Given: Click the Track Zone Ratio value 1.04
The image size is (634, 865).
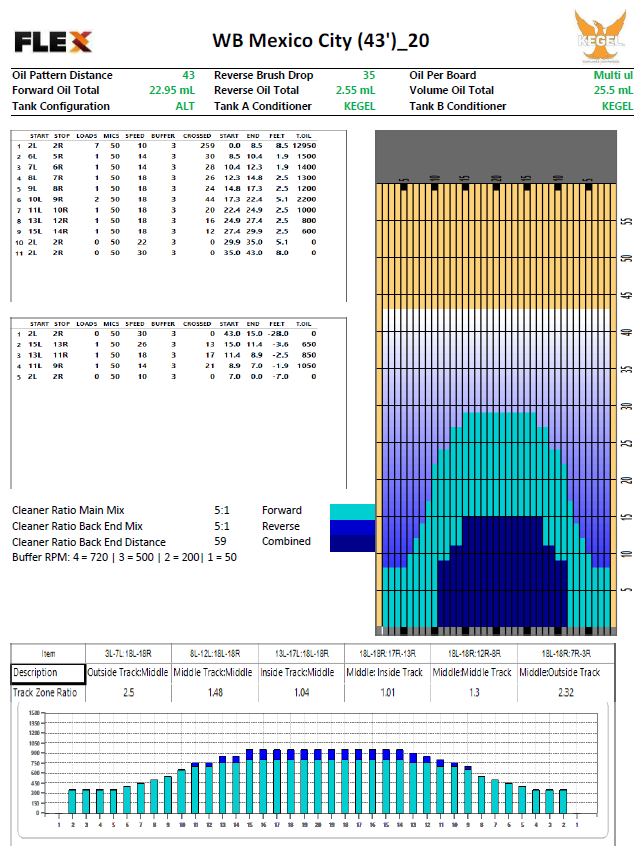Looking at the screenshot, I should pyautogui.click(x=301, y=692).
